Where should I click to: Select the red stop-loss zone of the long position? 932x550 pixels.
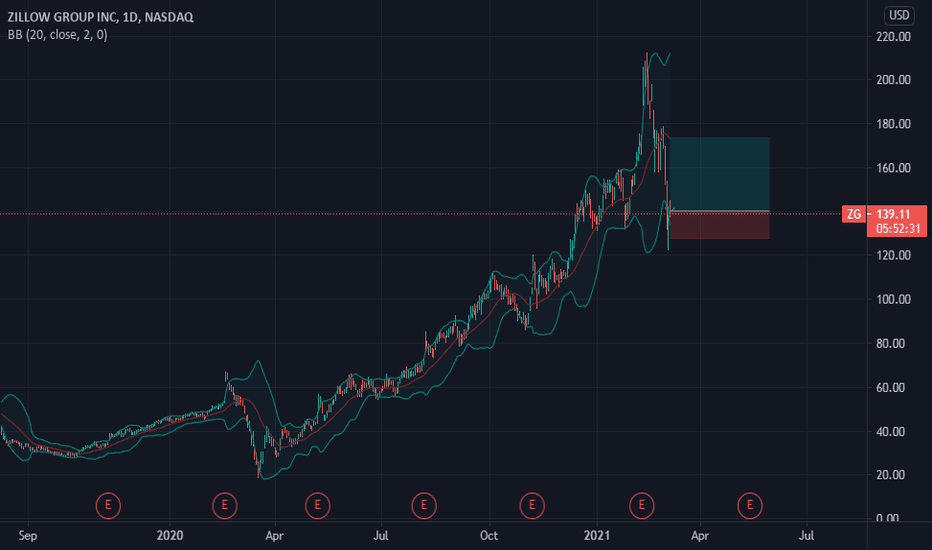point(720,225)
